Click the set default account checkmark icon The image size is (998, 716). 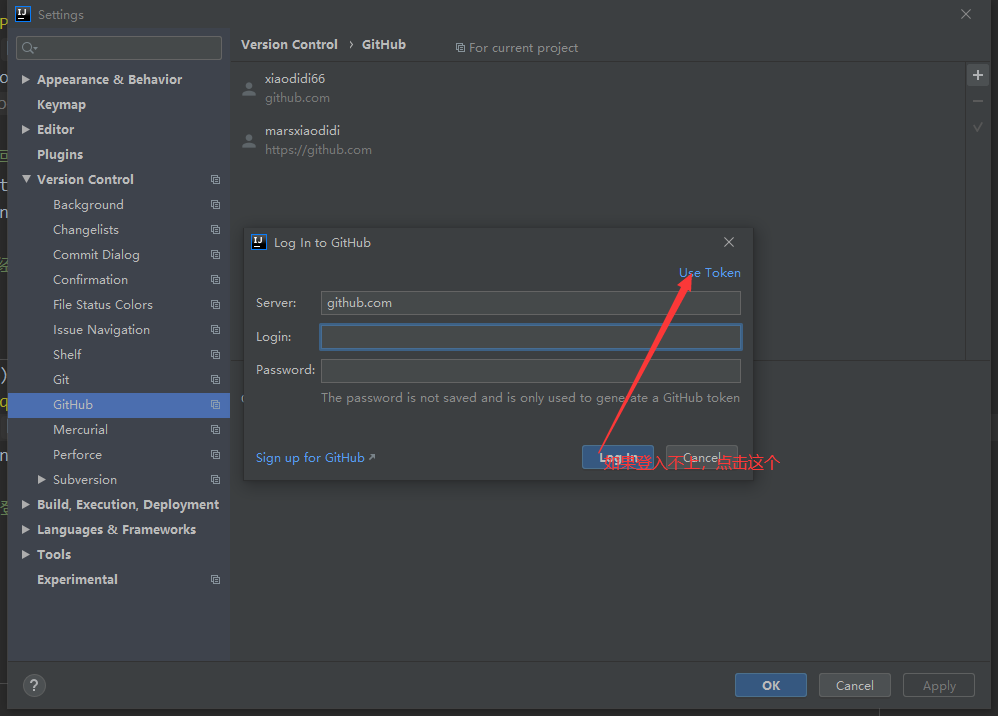coord(978,127)
